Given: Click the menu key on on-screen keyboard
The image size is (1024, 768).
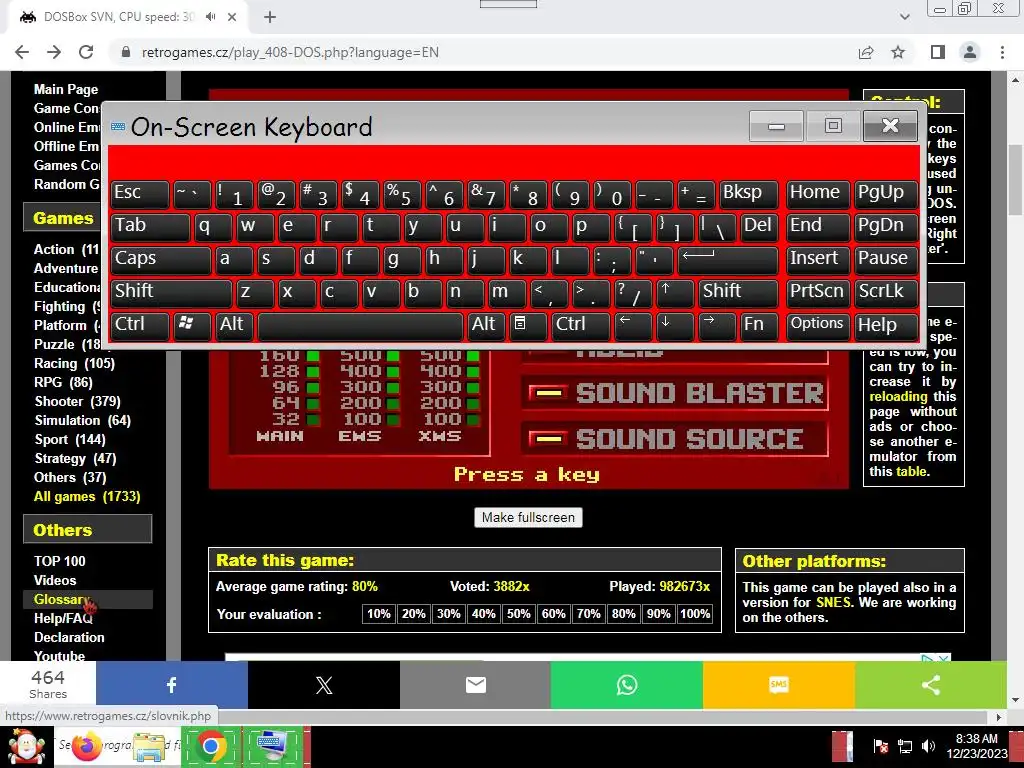Looking at the screenshot, I should point(527,325).
